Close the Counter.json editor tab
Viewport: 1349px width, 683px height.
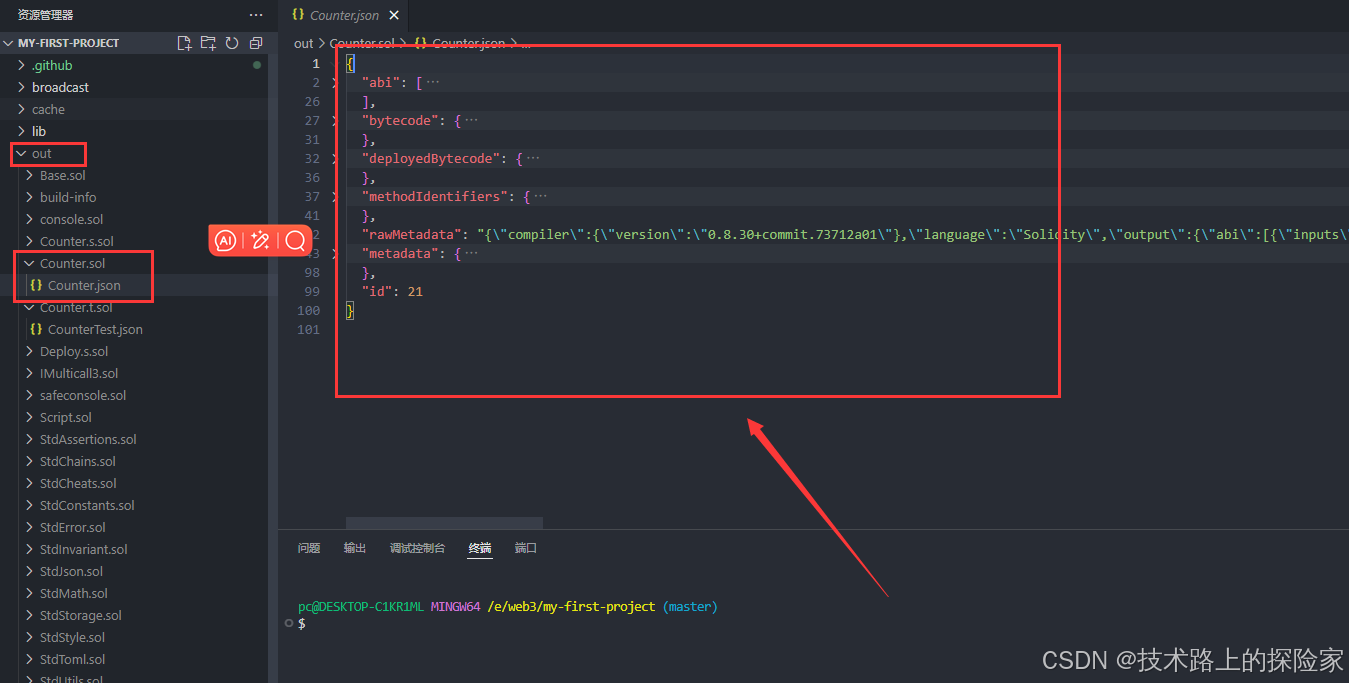tap(393, 15)
